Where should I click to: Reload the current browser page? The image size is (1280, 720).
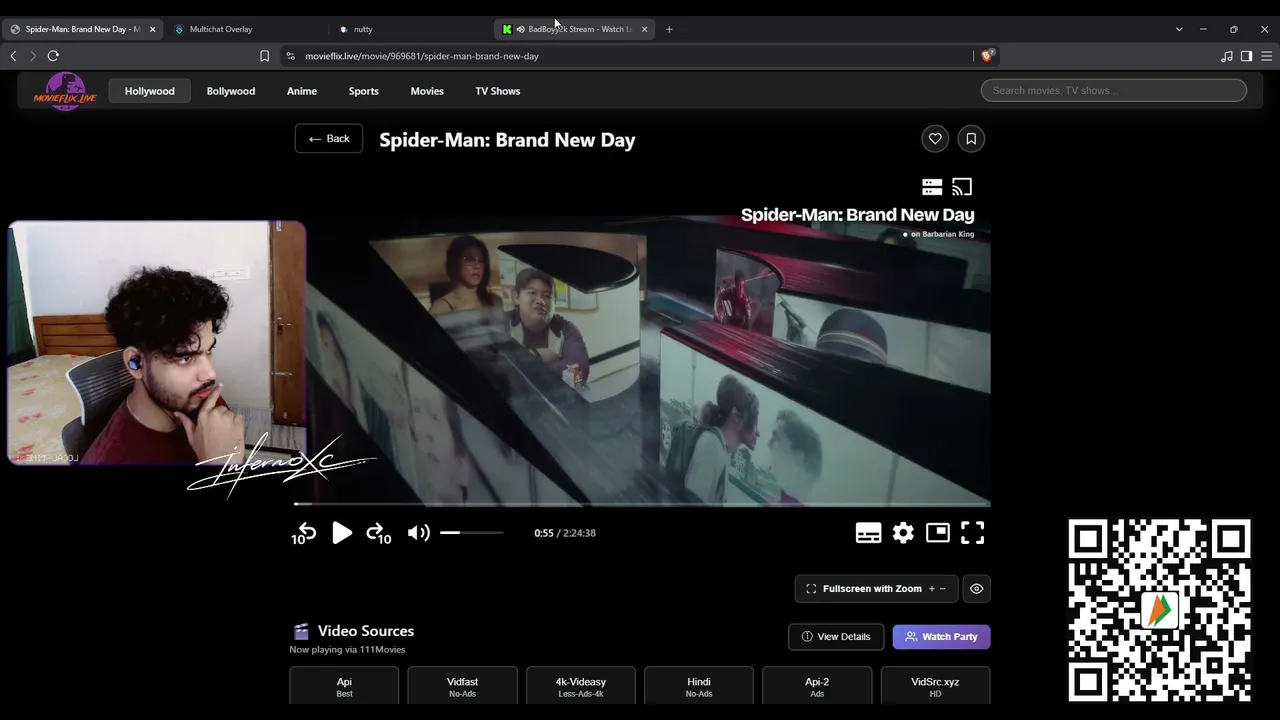click(53, 56)
